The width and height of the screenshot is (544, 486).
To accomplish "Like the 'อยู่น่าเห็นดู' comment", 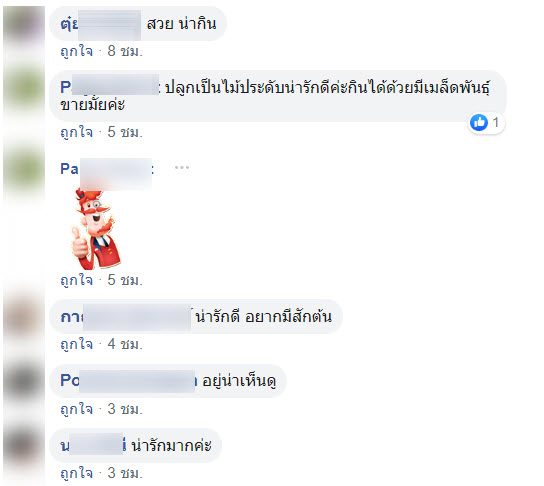I will coord(76,409).
